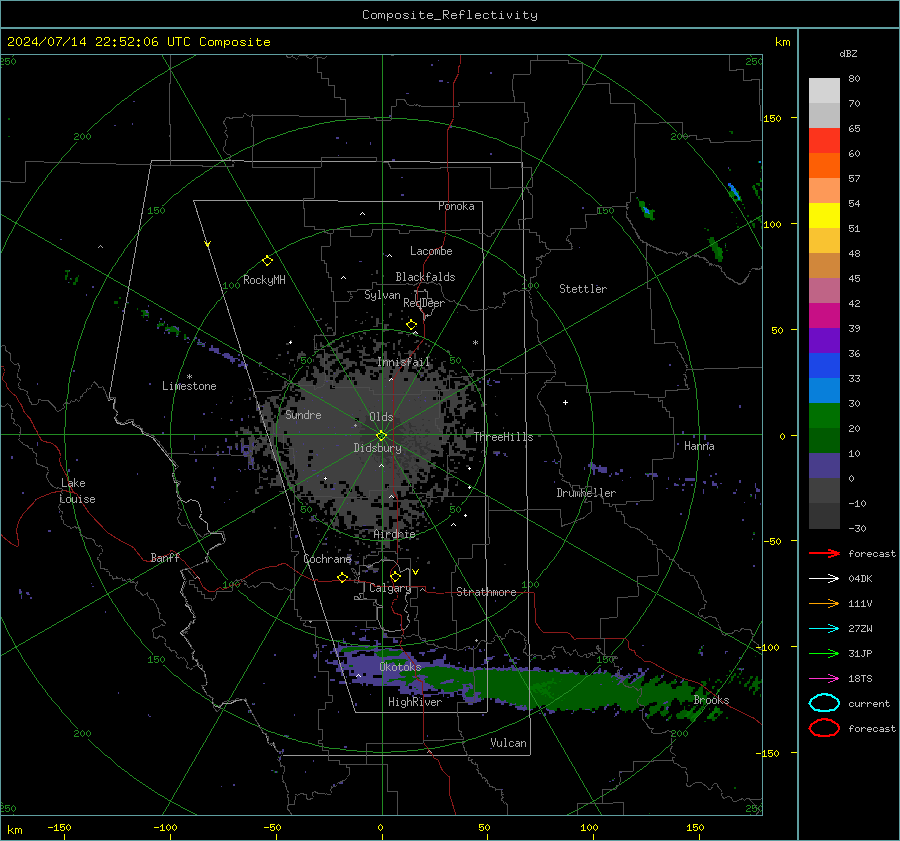Click the orange 111V arrow icon

pyautogui.click(x=824, y=603)
